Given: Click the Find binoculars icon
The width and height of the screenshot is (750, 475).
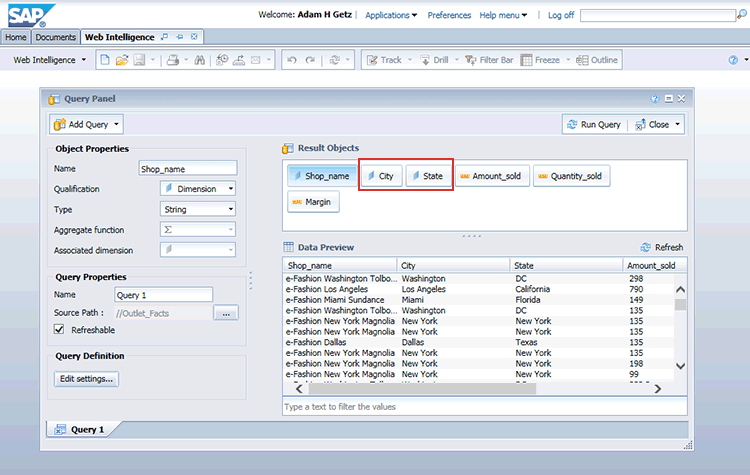Looking at the screenshot, I should click(x=199, y=60).
